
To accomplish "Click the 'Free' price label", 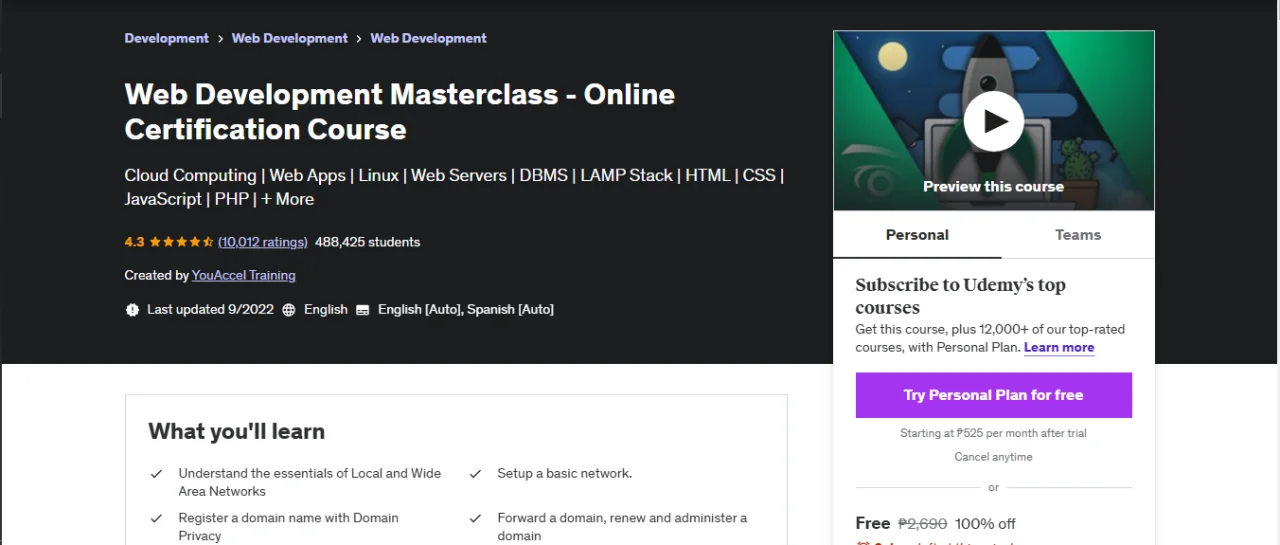I will [x=873, y=523].
